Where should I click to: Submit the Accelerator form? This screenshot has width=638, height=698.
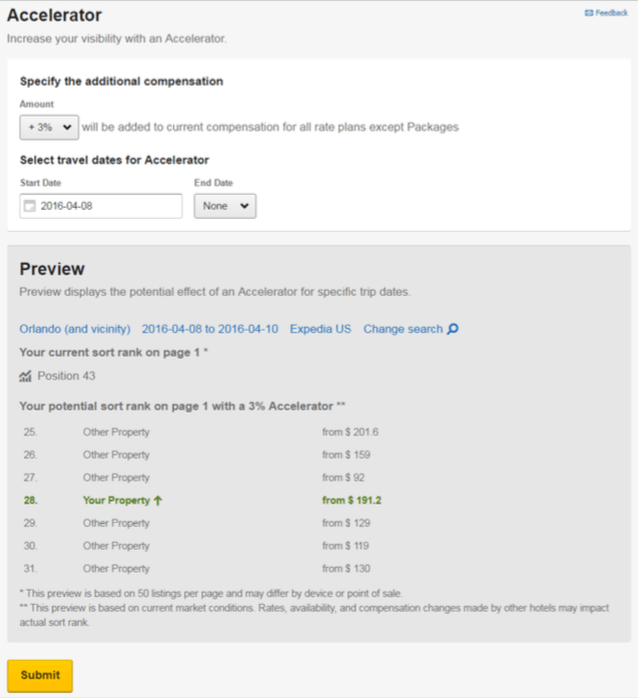(40, 675)
